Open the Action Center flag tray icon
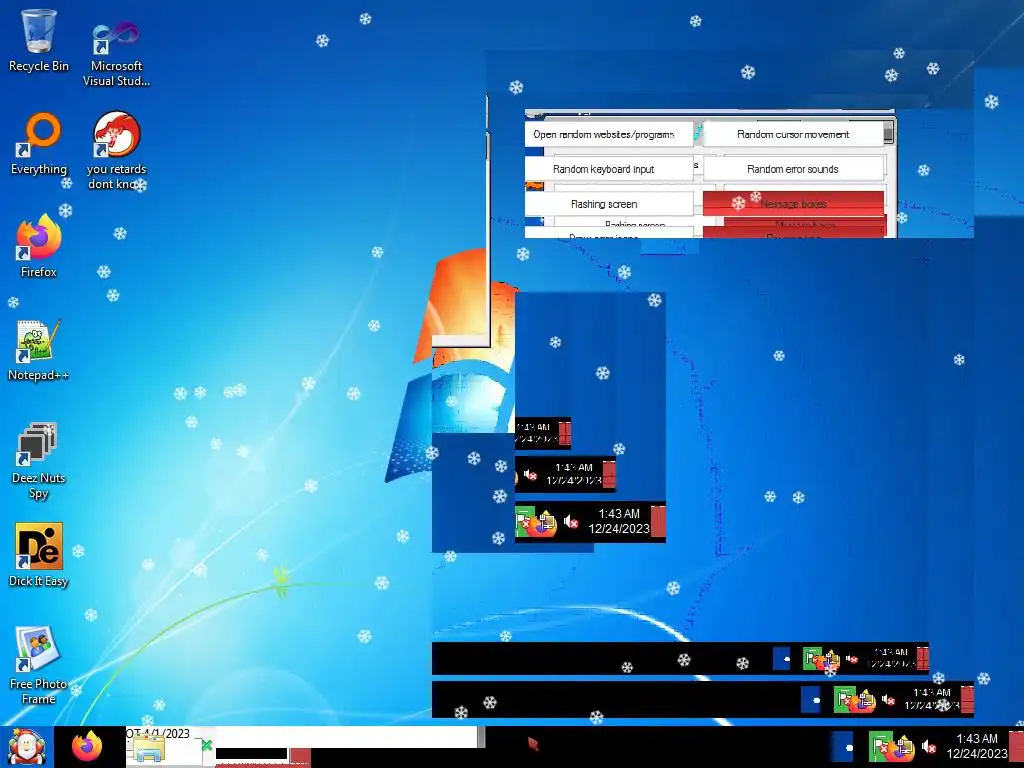Image resolution: width=1024 pixels, height=768 pixels. [880, 747]
